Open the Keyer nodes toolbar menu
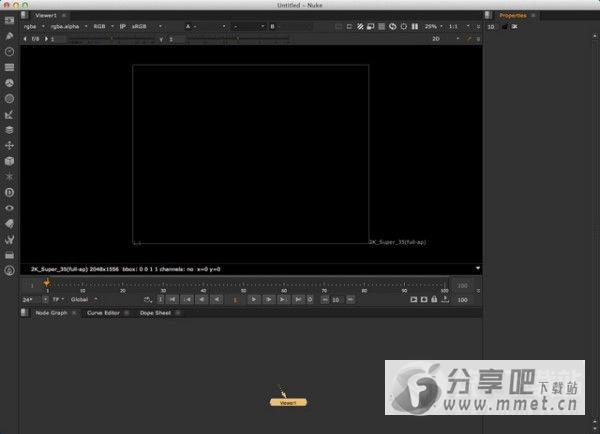 coord(9,114)
